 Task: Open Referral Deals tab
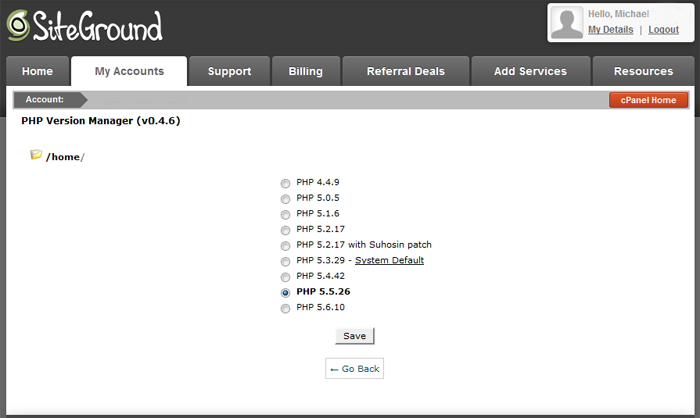[406, 71]
